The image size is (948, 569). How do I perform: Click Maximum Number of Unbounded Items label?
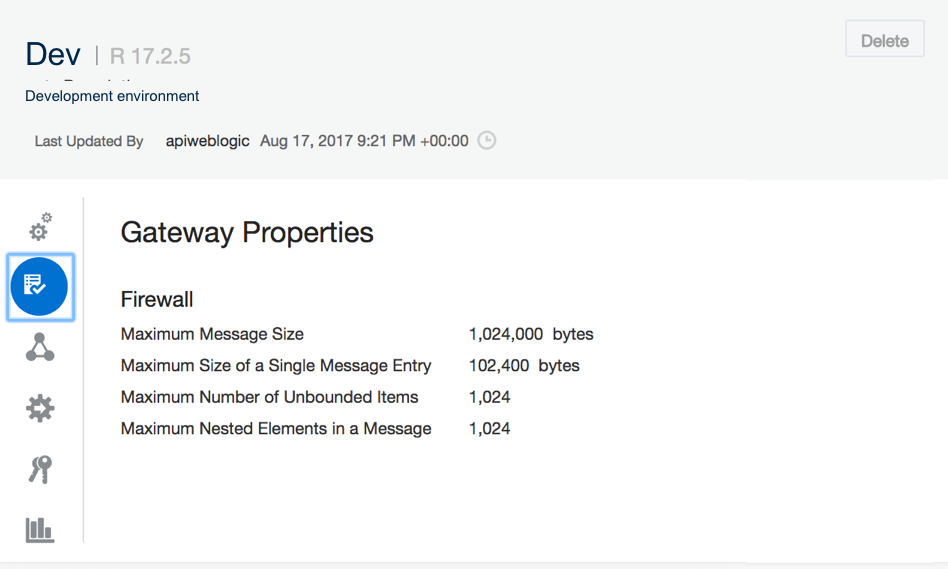[x=270, y=397]
